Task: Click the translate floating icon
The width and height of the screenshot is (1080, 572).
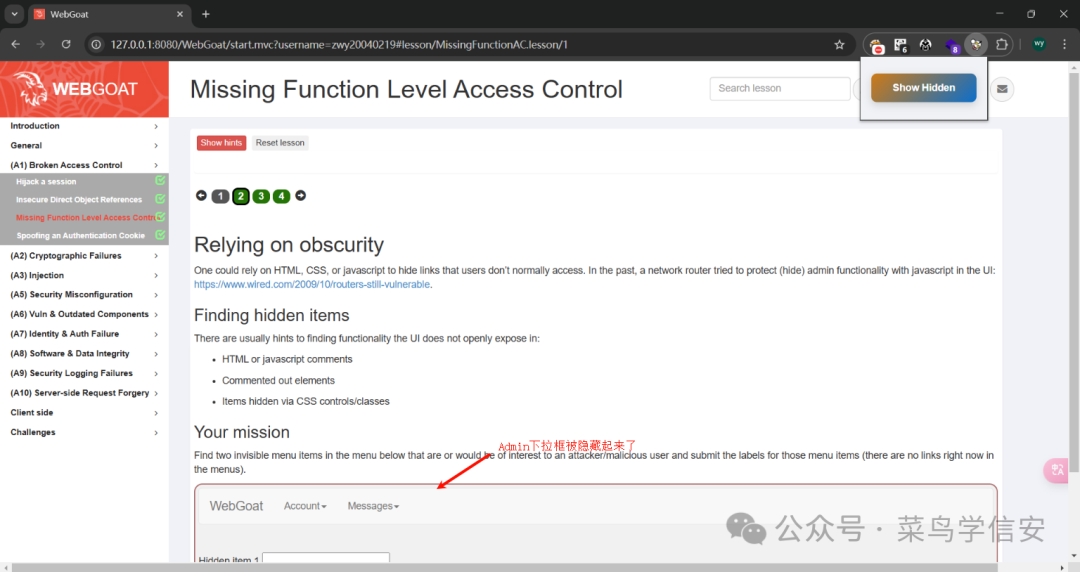Action: 1057,471
